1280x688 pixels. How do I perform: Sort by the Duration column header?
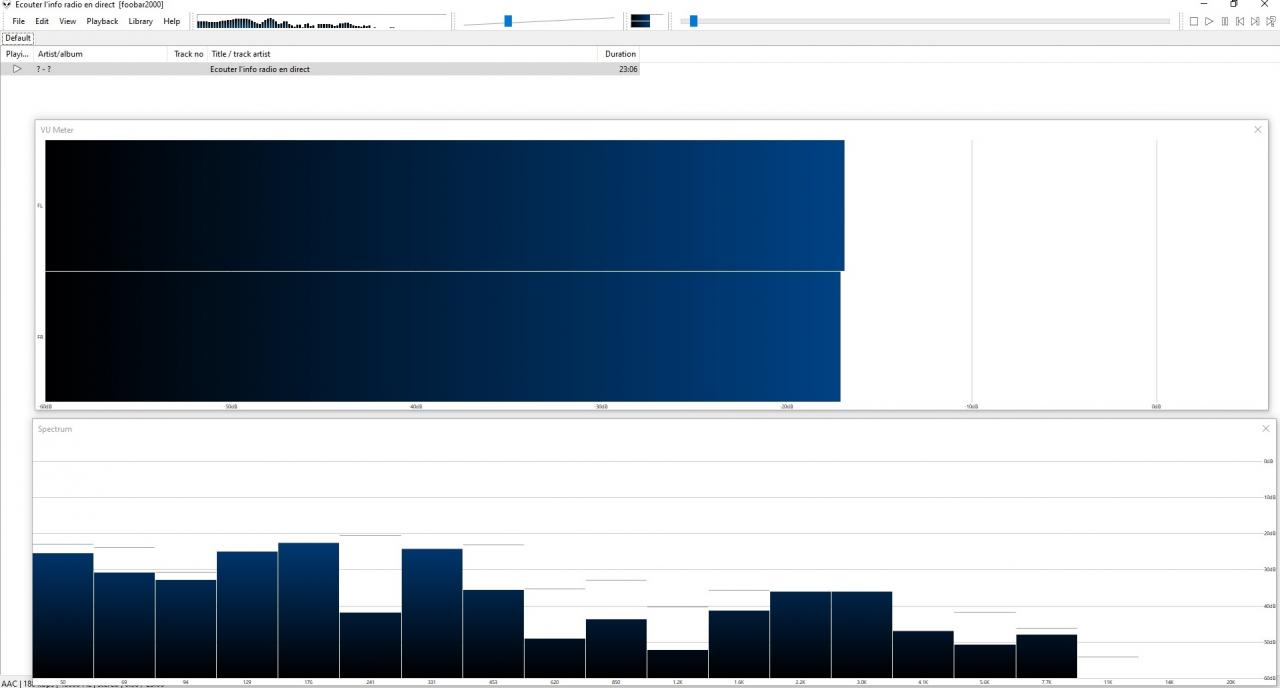[619, 54]
